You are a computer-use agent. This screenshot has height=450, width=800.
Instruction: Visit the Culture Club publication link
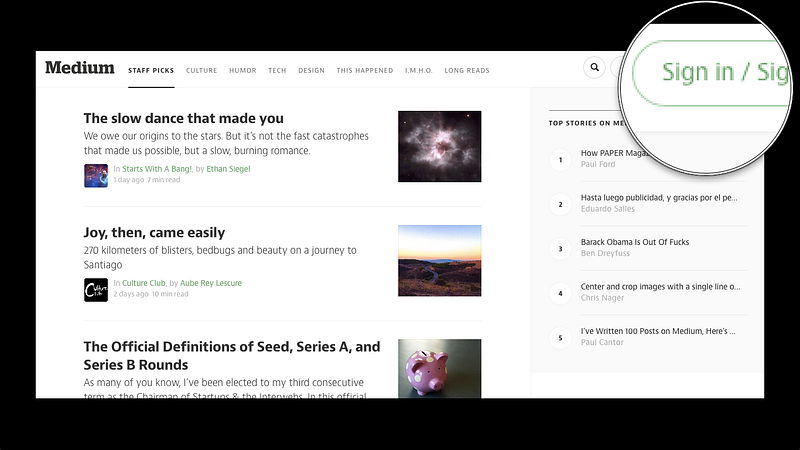click(x=144, y=283)
